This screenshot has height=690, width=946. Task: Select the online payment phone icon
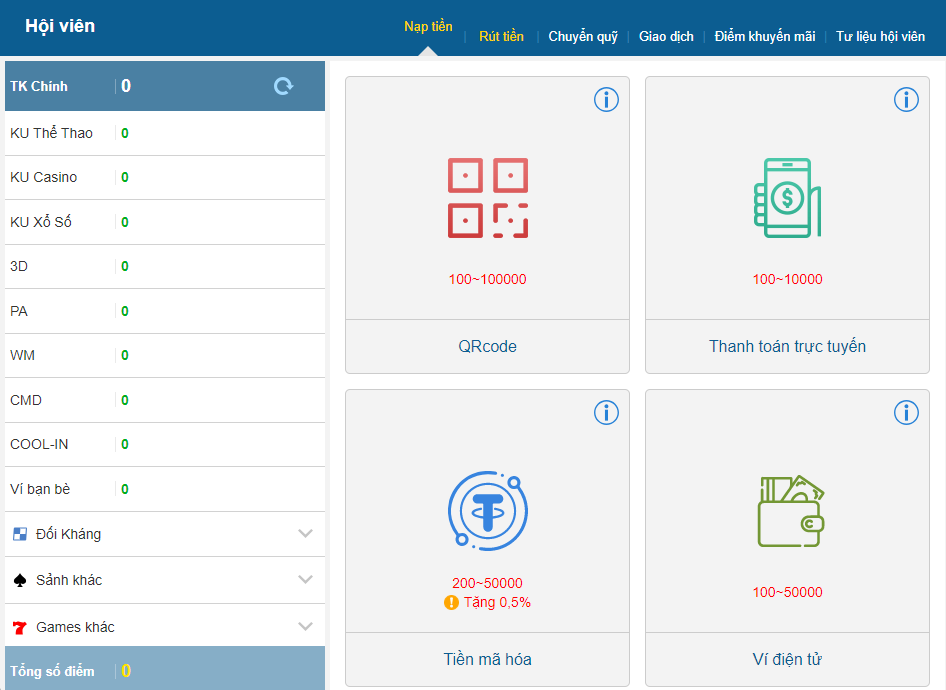(787, 197)
